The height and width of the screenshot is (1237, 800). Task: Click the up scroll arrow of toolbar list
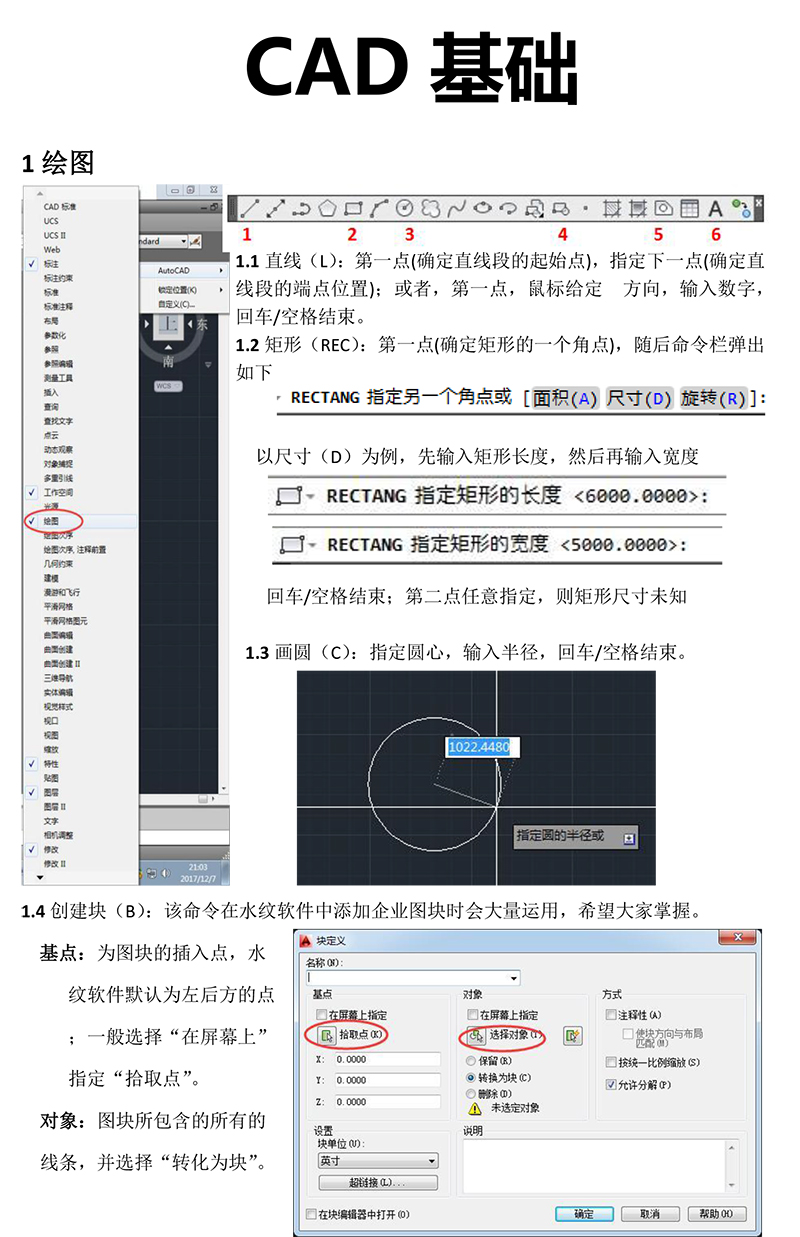[x=40, y=193]
